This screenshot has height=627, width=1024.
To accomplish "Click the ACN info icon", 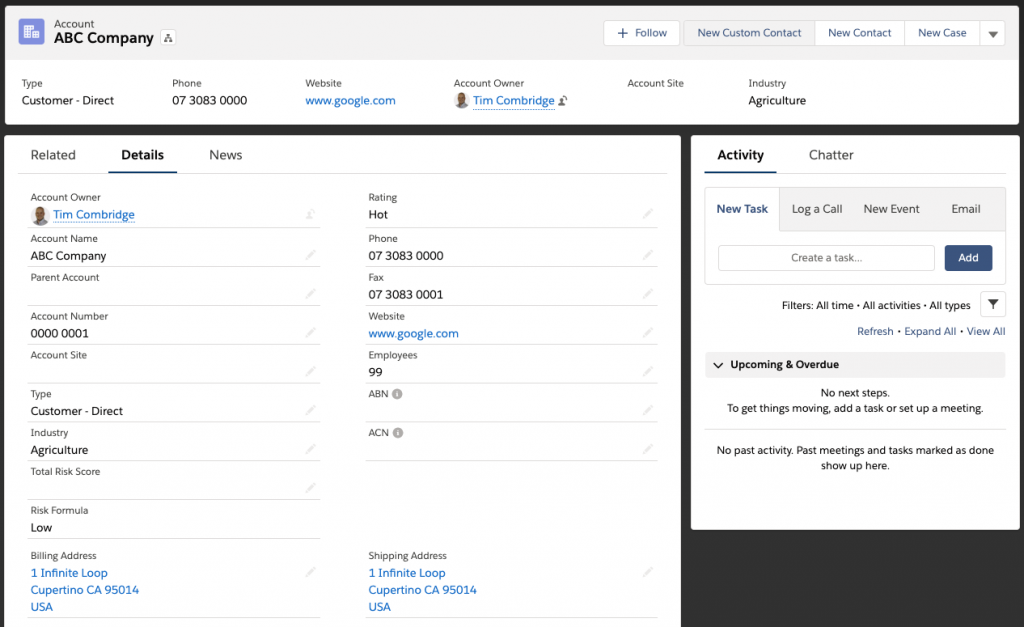I will click(x=396, y=432).
